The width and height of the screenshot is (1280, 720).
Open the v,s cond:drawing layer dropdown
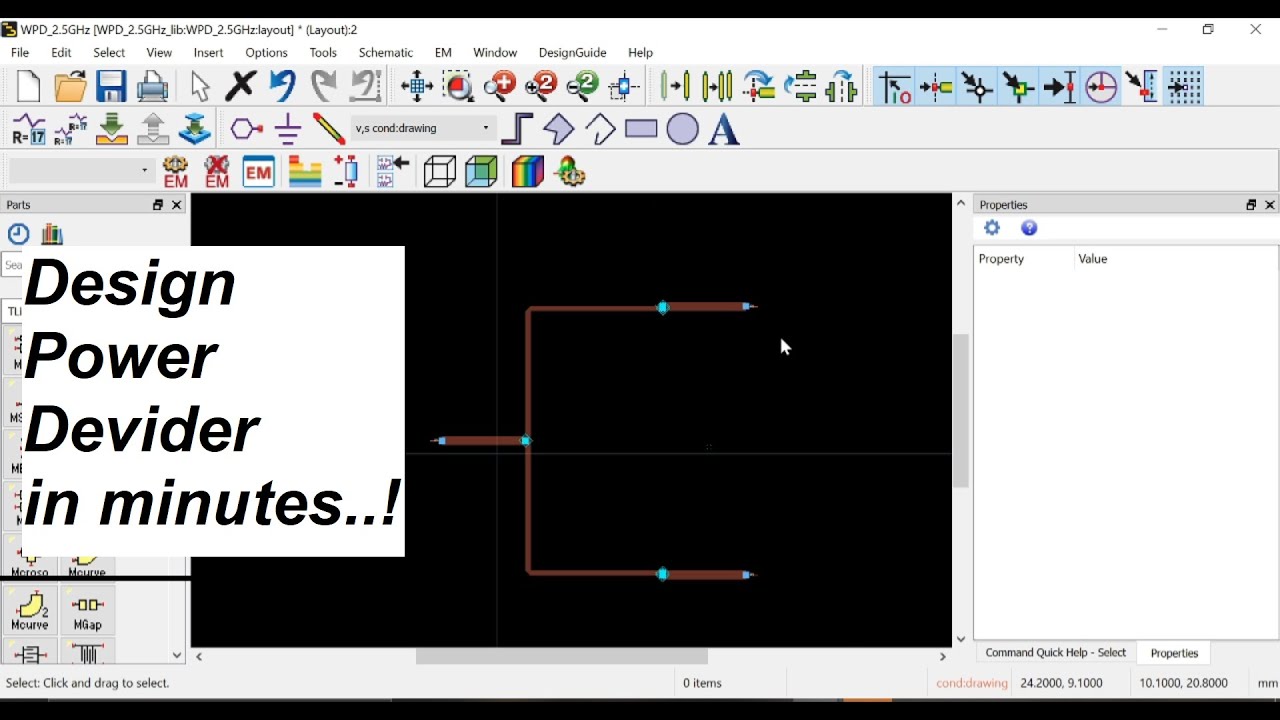[x=423, y=128]
